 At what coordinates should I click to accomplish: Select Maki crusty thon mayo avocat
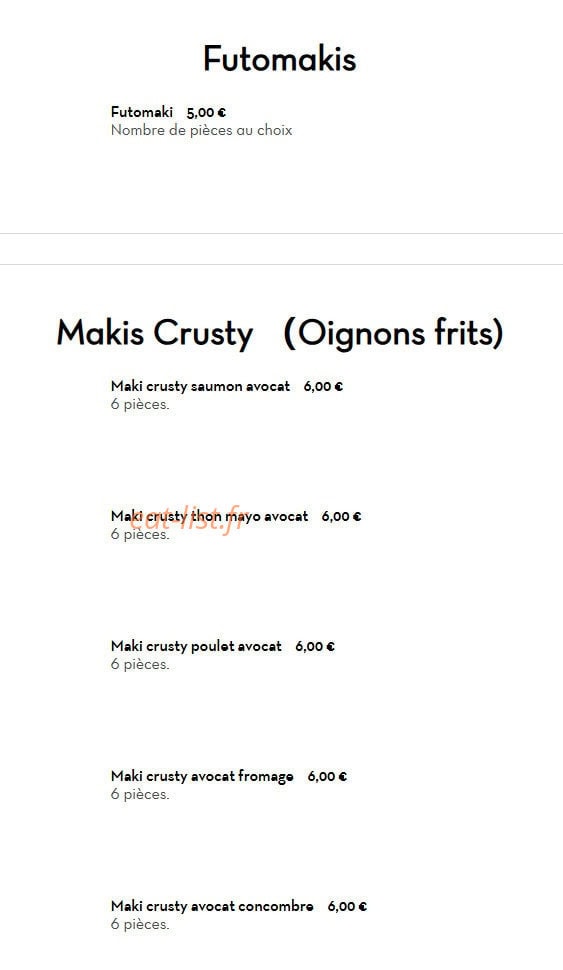209,517
